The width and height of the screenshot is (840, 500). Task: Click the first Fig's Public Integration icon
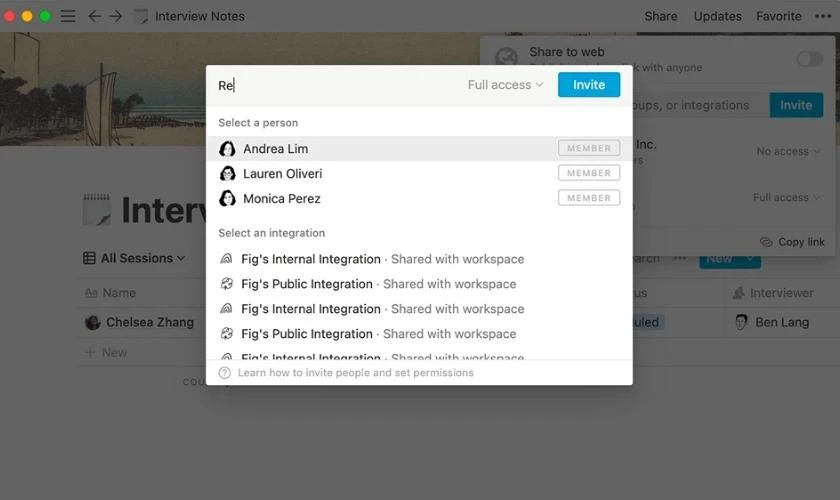(227, 283)
